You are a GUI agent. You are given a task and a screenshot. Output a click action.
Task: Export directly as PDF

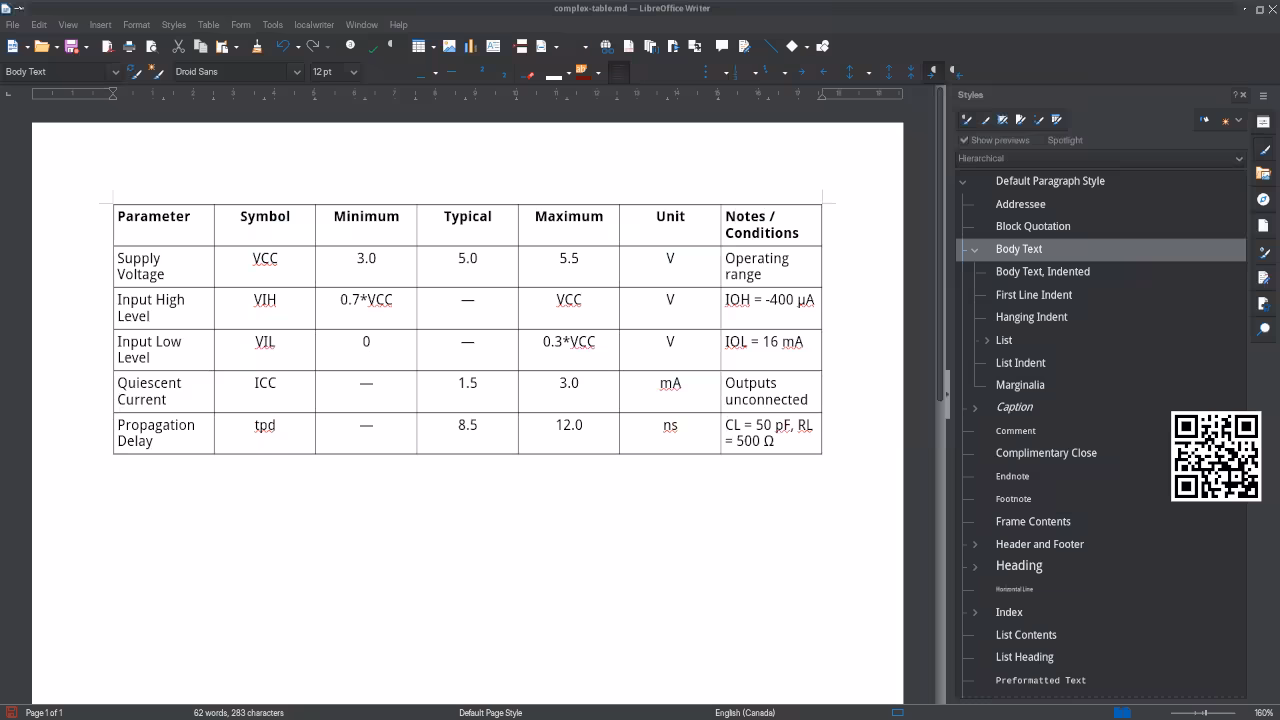point(107,46)
